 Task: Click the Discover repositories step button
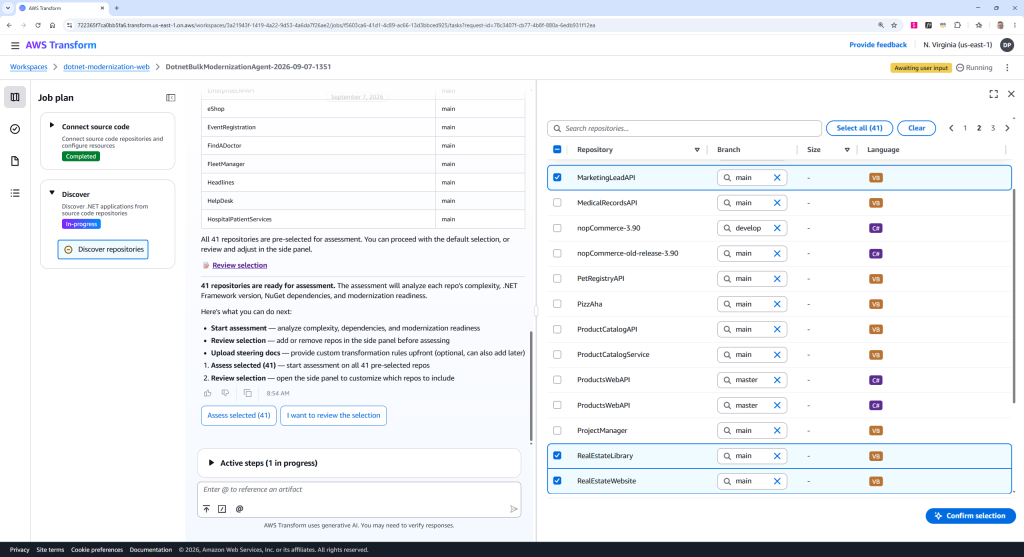[103, 249]
